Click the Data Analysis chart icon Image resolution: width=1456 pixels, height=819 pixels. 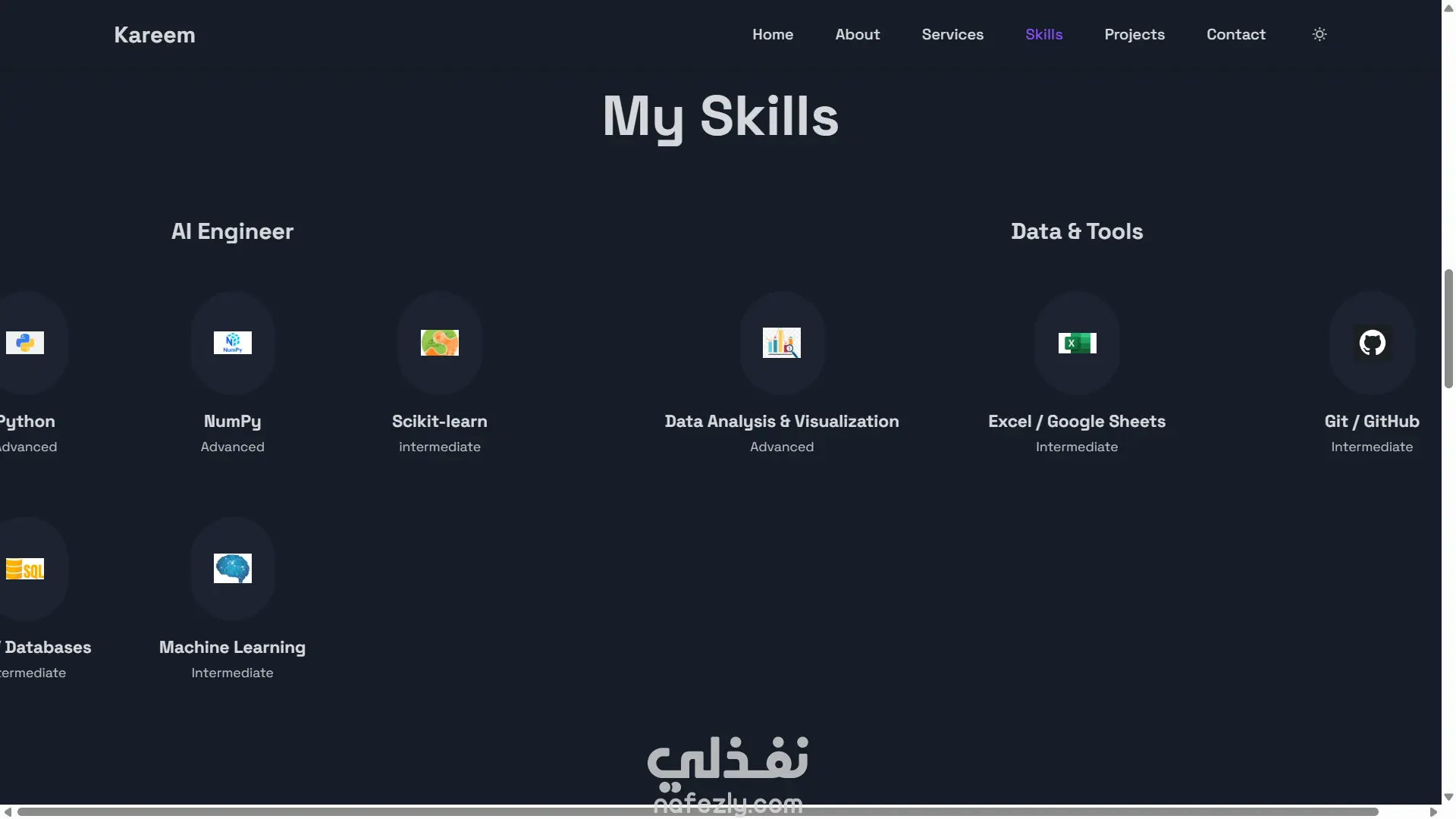coord(782,343)
